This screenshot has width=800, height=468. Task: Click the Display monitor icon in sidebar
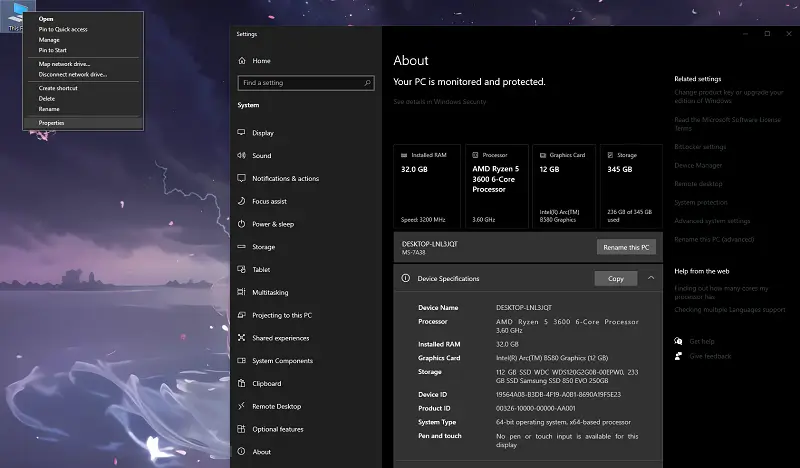click(242, 133)
